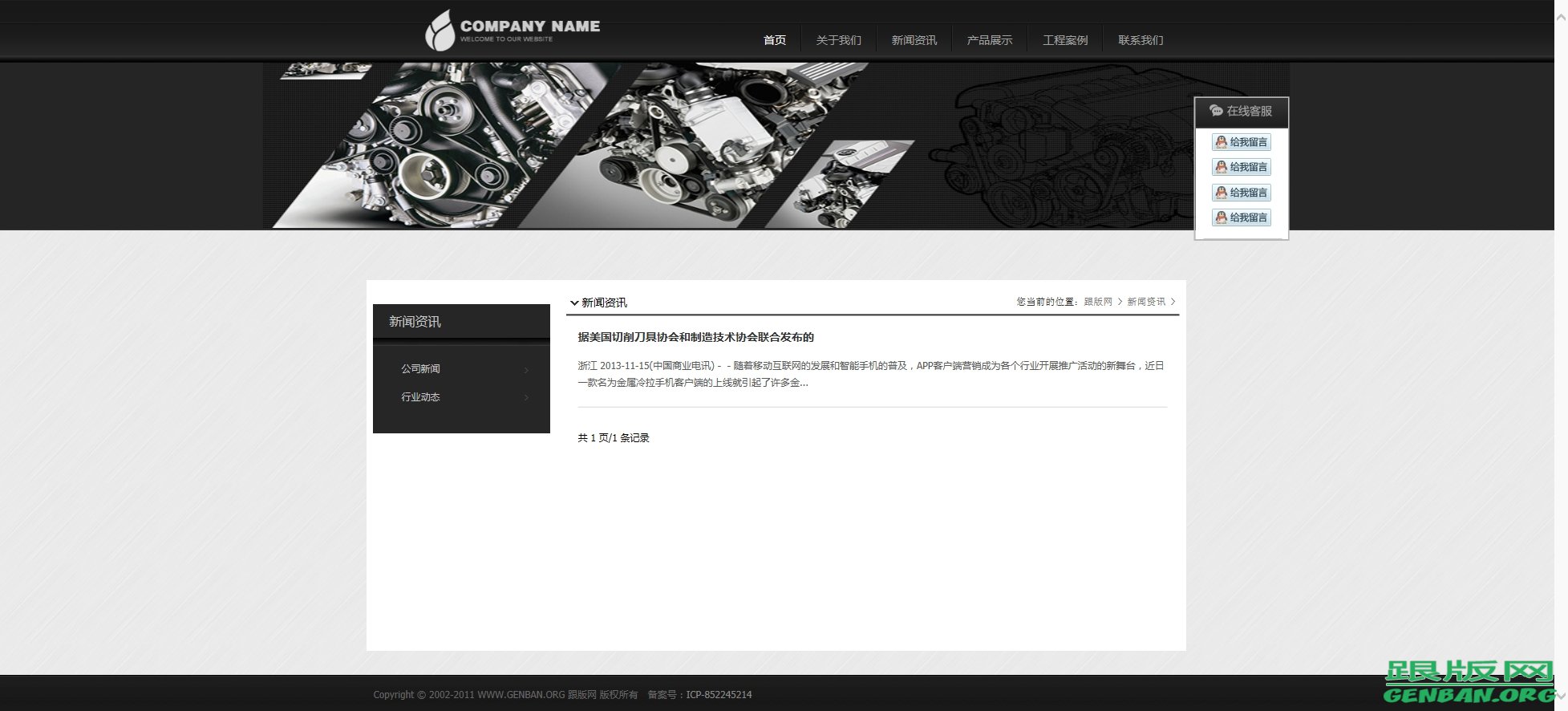Screen dimensions: 1568x711
Task: Click the third 给我留言 QQ button
Action: (x=1241, y=193)
